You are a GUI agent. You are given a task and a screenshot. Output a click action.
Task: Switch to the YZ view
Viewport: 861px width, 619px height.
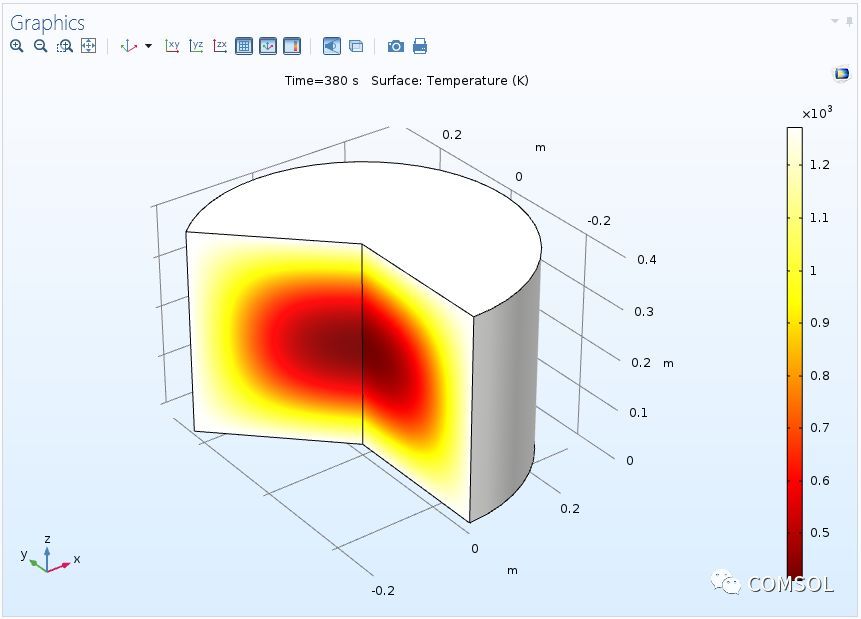pos(196,46)
